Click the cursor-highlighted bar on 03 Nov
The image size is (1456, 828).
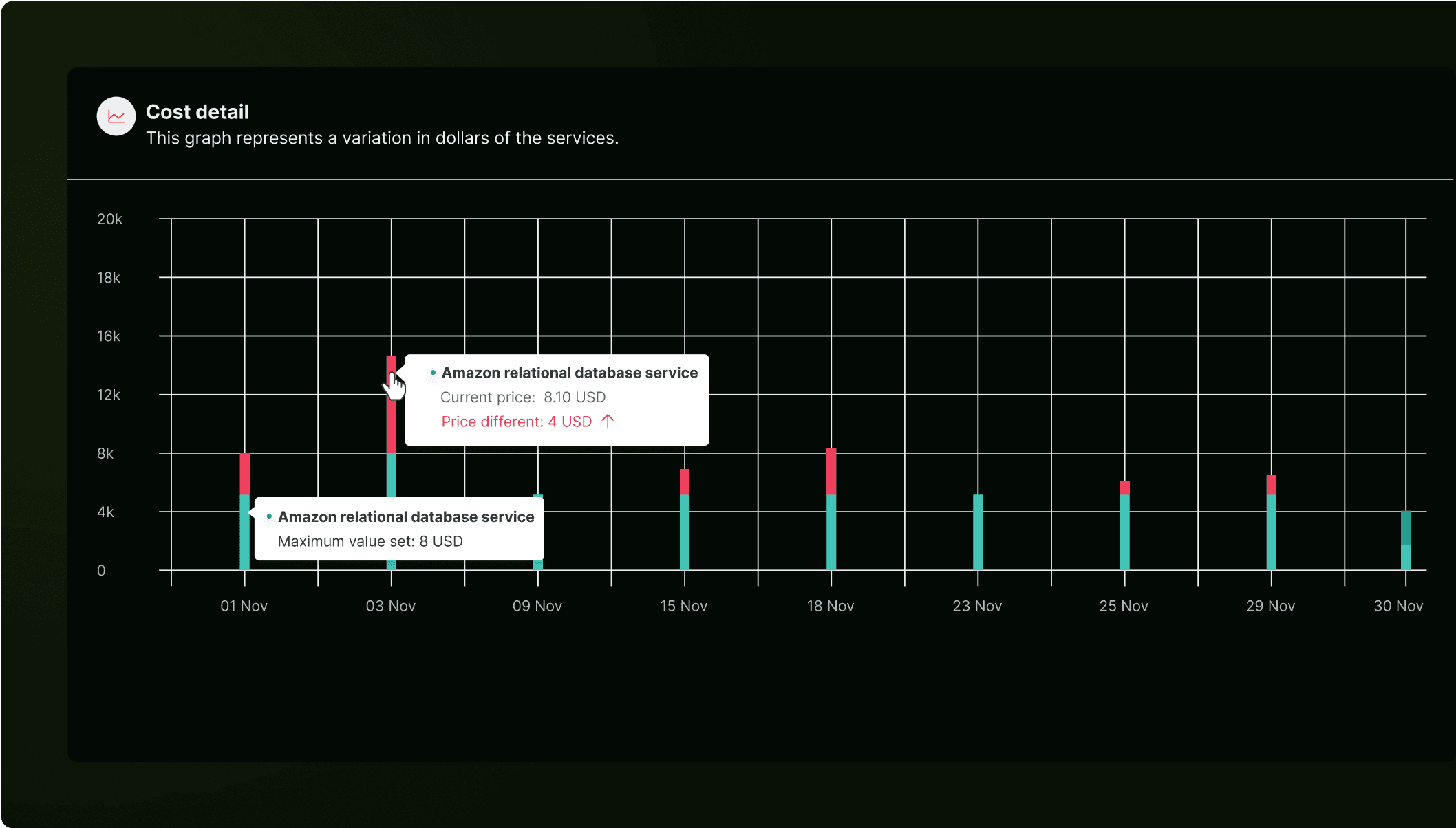tap(392, 413)
